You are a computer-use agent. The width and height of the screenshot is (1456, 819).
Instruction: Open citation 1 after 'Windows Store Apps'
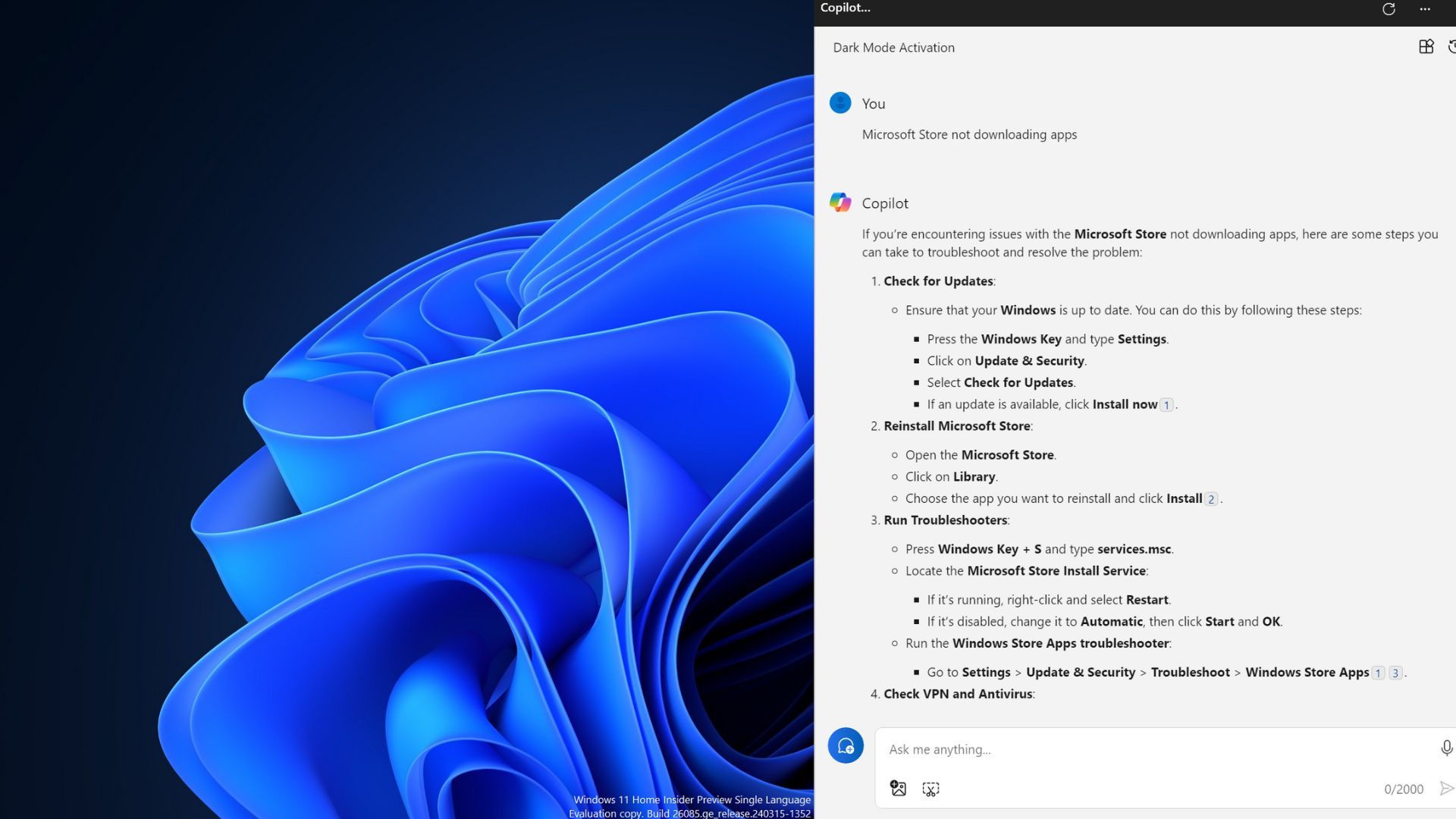pos(1379,673)
